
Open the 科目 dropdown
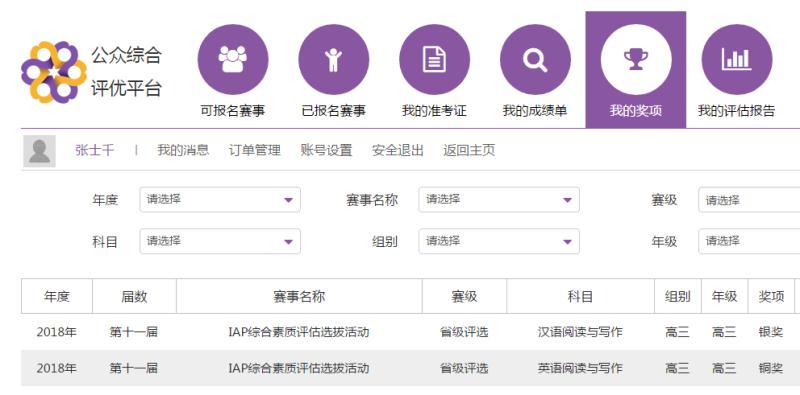(x=220, y=241)
